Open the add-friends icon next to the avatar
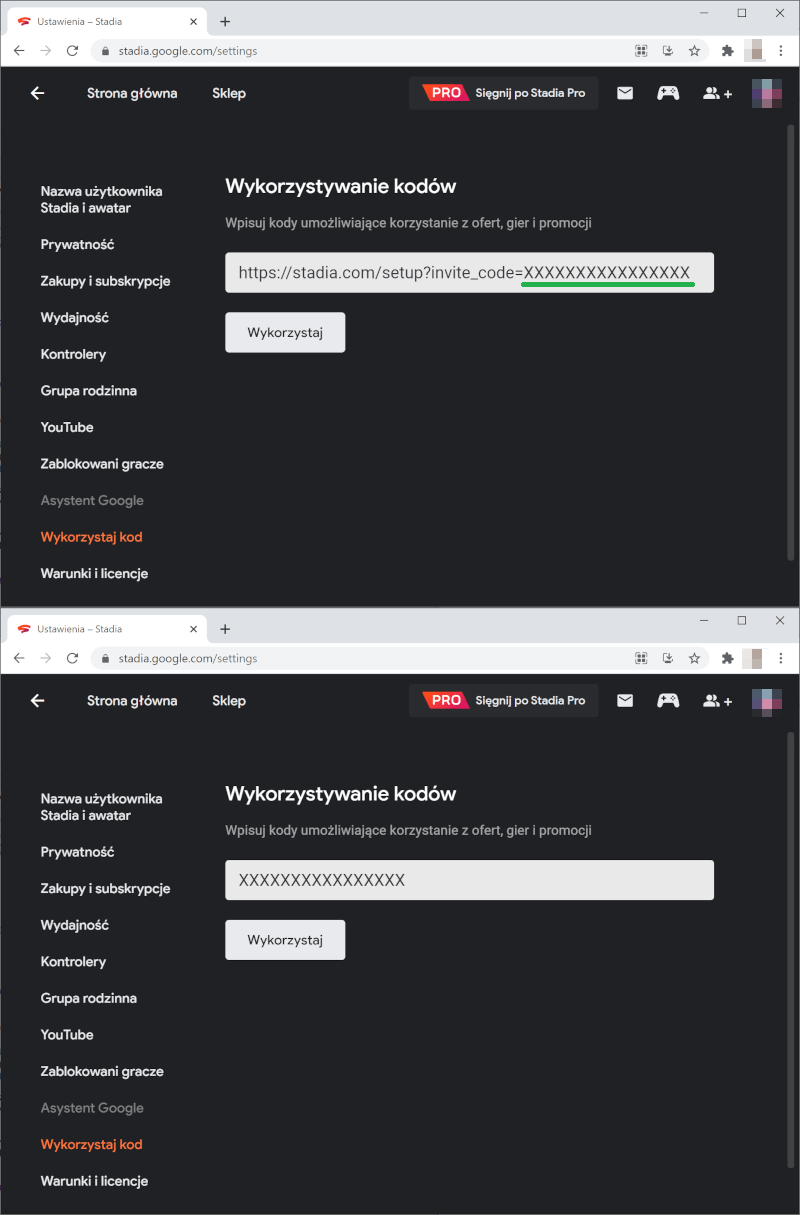 click(717, 93)
